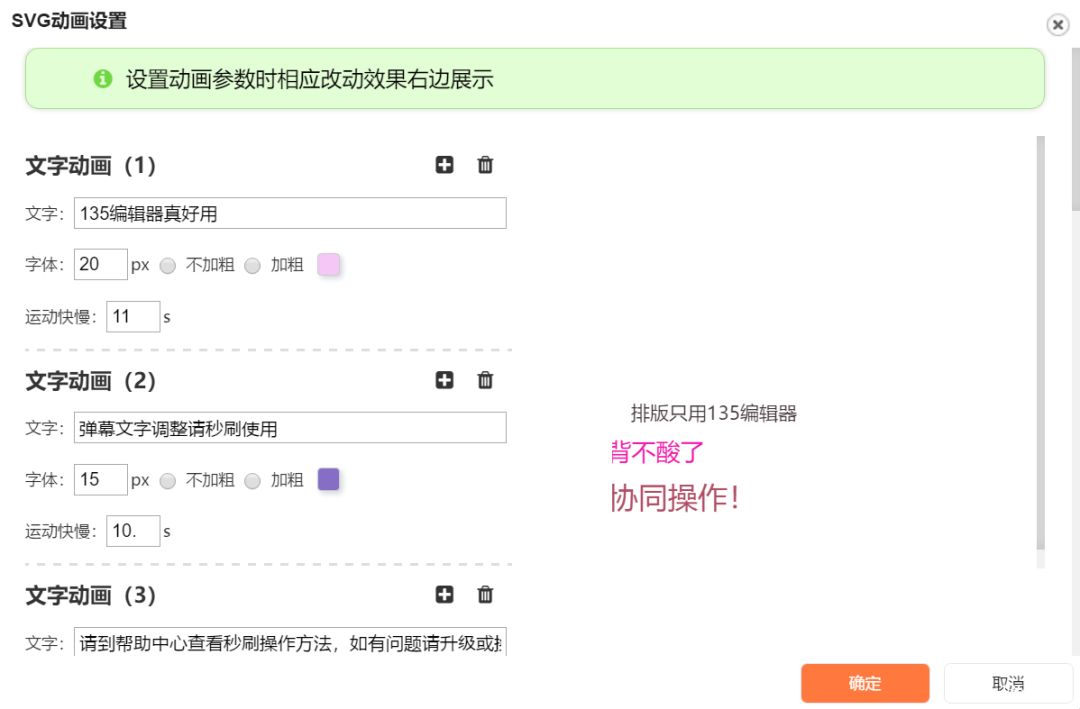The width and height of the screenshot is (1080, 709).
Task: Click plus icon beside 文字动画（2）
Action: (x=444, y=380)
